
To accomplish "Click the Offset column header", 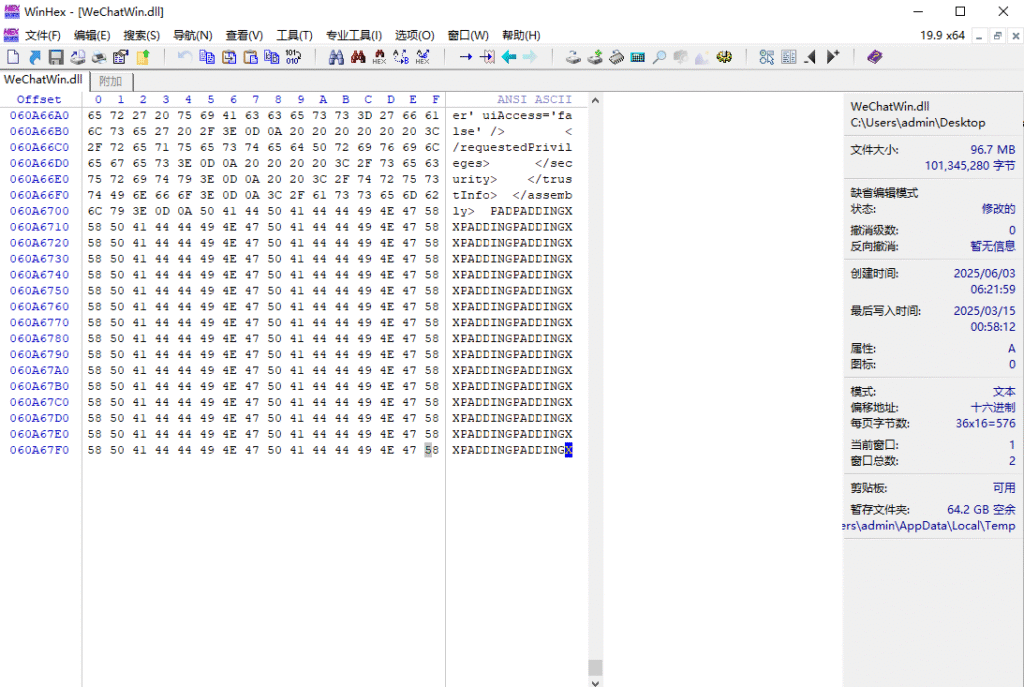I will click(x=39, y=99).
